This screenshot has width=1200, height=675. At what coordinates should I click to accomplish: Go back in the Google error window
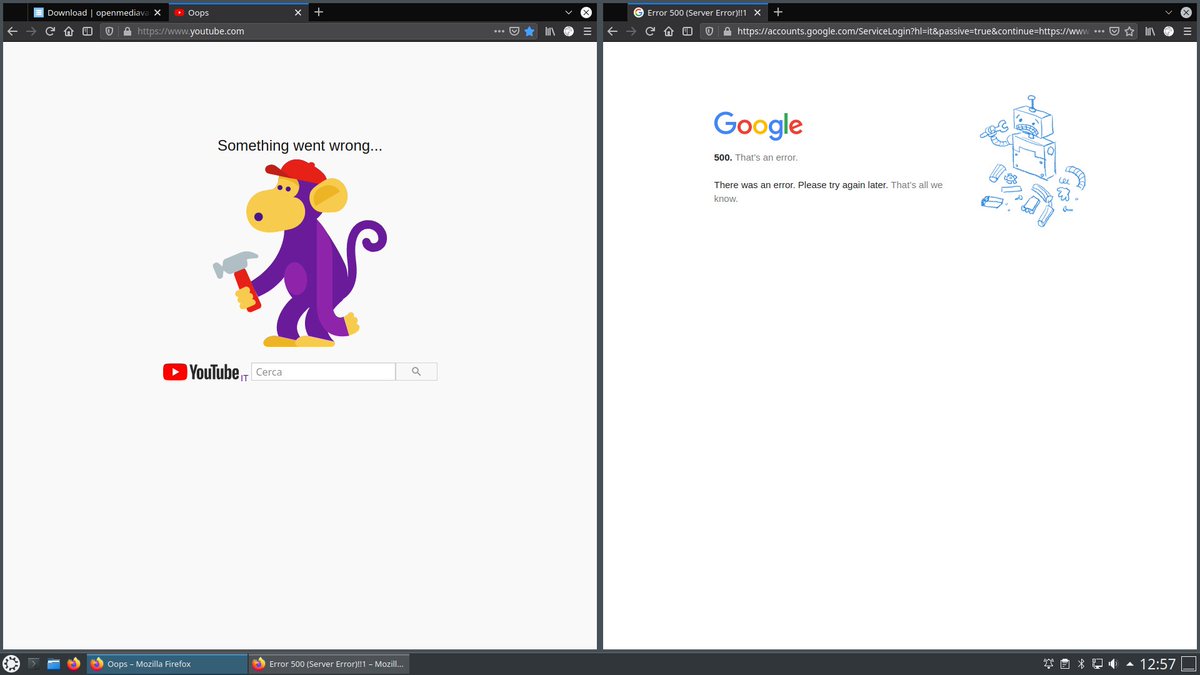click(x=612, y=31)
